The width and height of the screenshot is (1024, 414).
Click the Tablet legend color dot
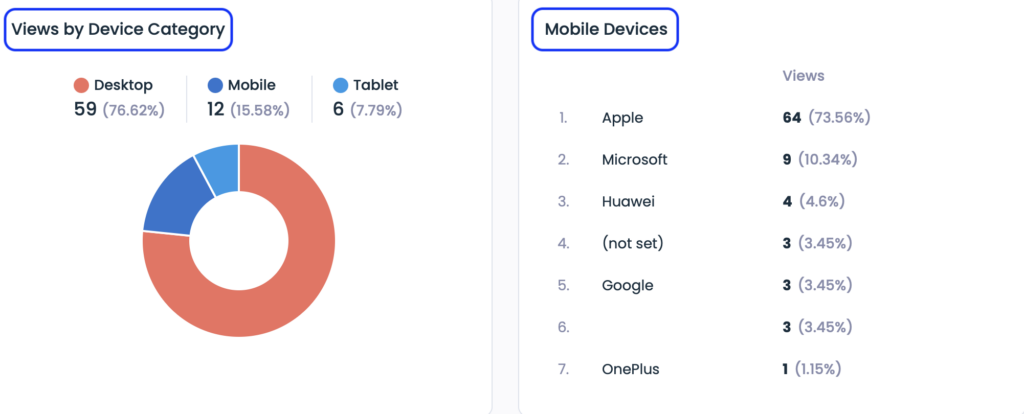point(341,86)
